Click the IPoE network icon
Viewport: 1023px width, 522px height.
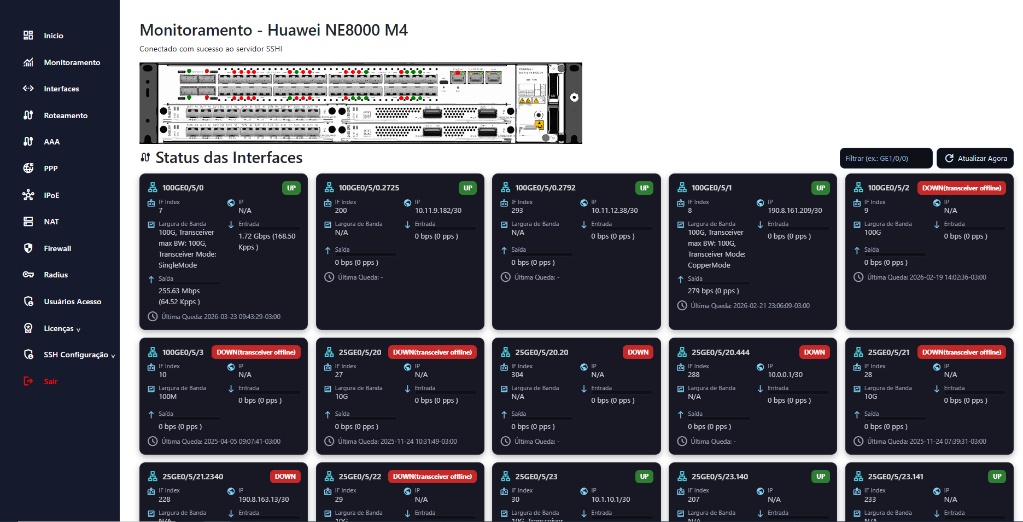point(28,195)
